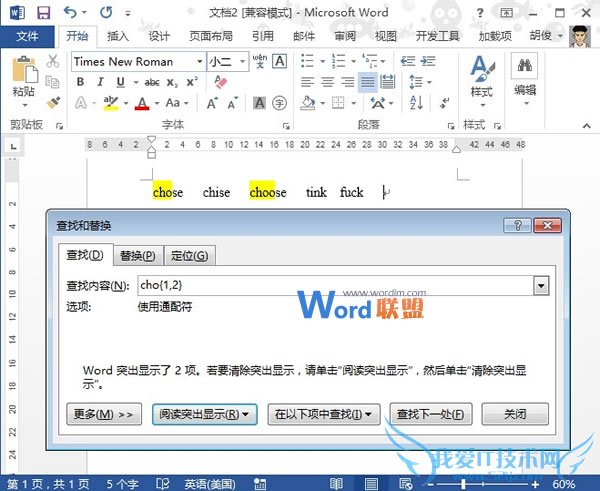Clear all formatting with eraser icon

(x=221, y=82)
